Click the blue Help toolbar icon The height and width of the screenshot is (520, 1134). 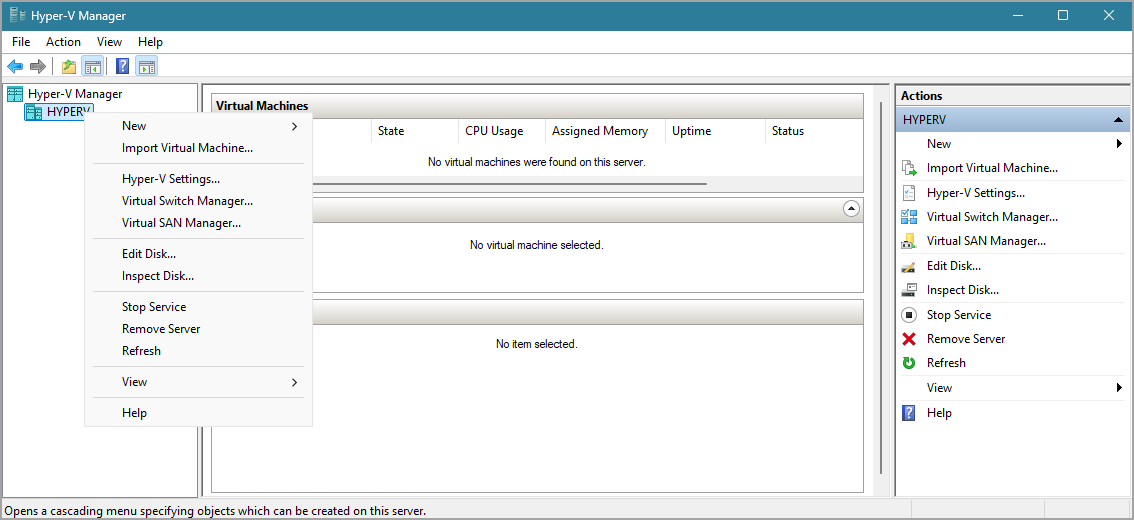[123, 67]
